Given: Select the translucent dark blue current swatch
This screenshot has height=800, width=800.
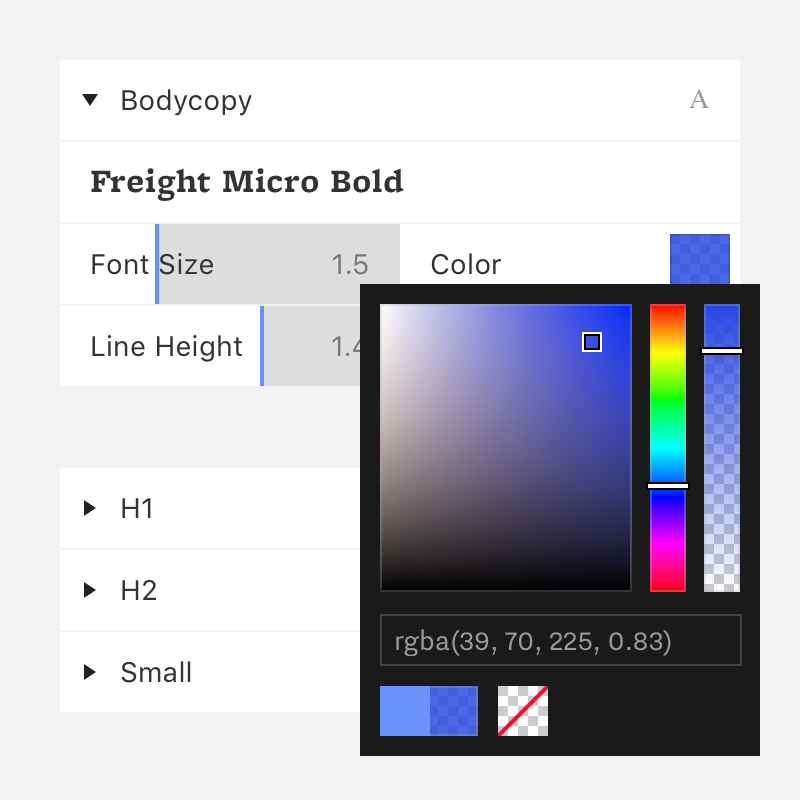Looking at the screenshot, I should click(x=454, y=711).
